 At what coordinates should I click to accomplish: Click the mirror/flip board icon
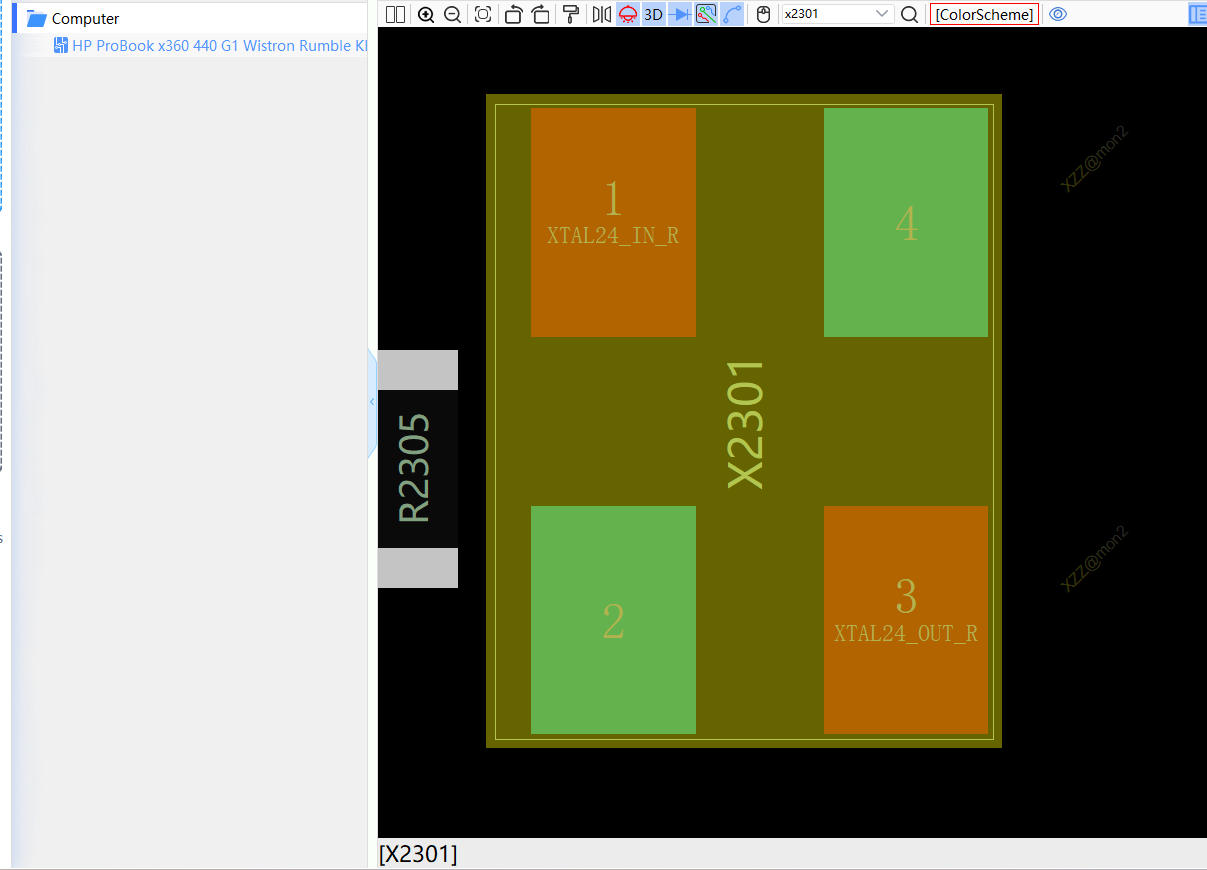pos(601,14)
